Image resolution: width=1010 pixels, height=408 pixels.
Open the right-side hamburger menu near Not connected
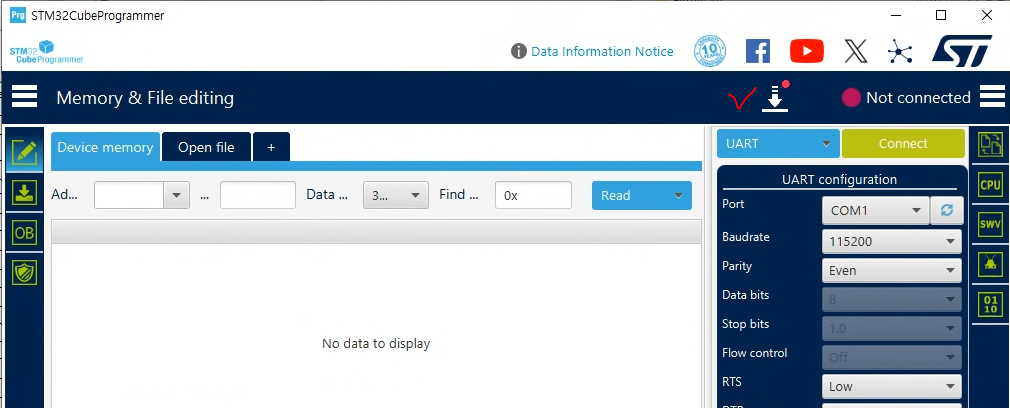(992, 97)
